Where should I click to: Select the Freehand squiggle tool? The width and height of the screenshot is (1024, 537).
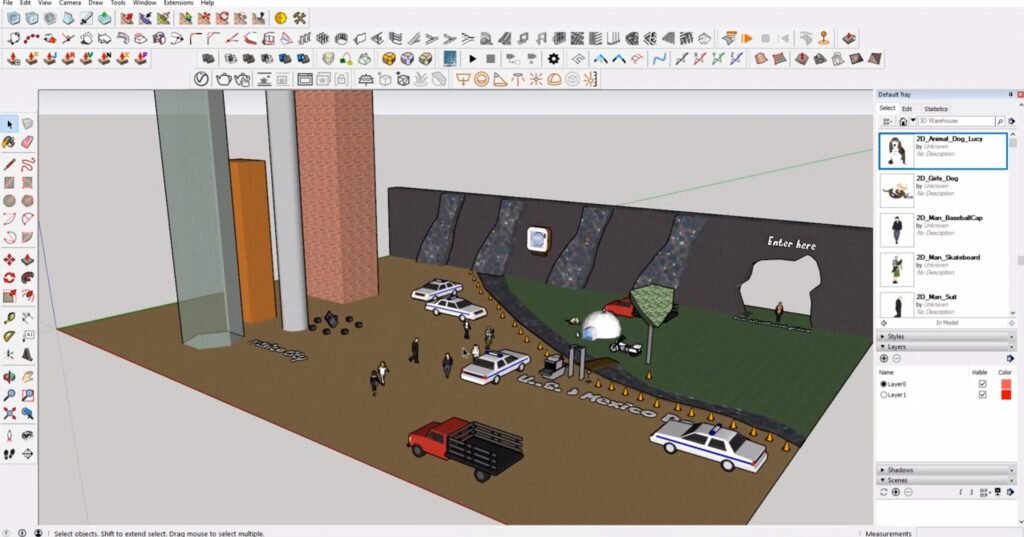[27, 164]
